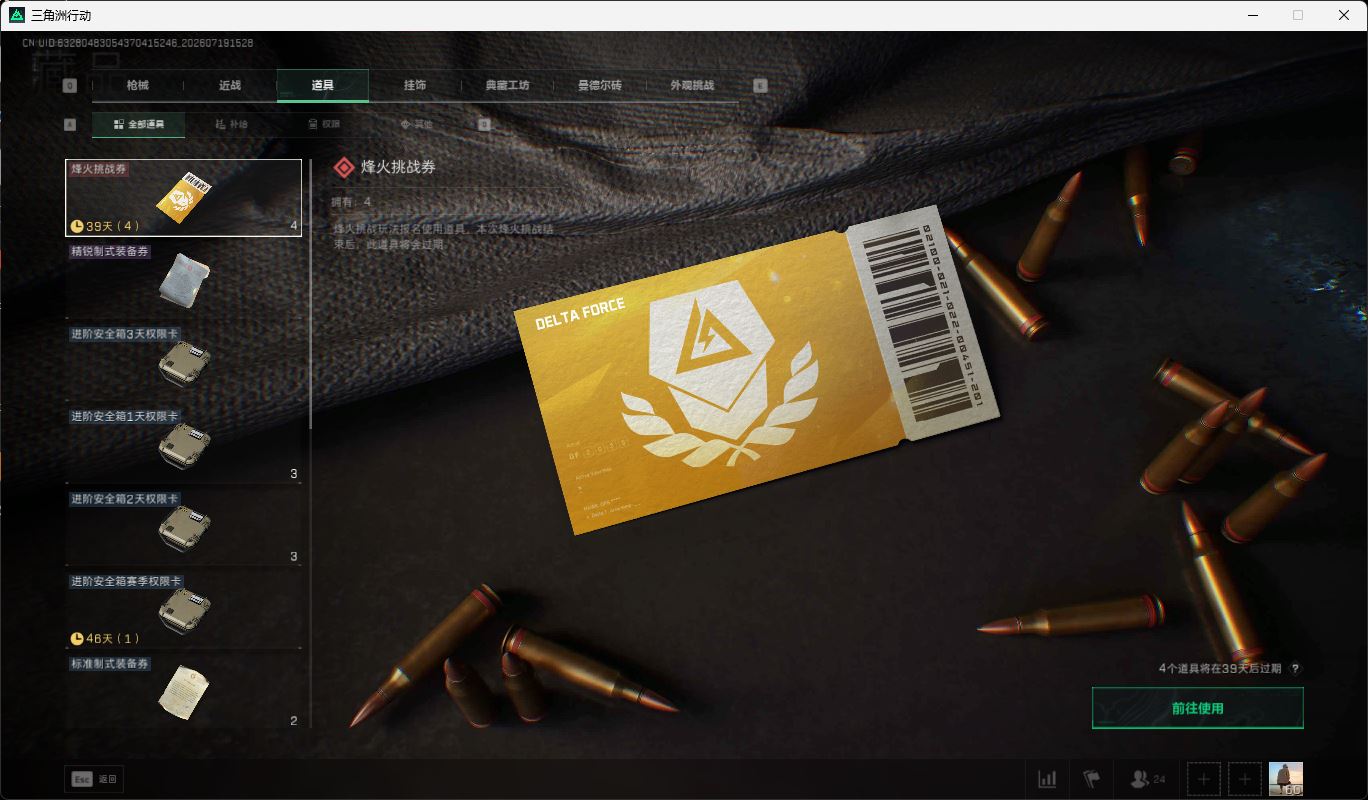Click the 39天 (4) expiry timer label
Screen dimensions: 1368x800
coord(105,226)
